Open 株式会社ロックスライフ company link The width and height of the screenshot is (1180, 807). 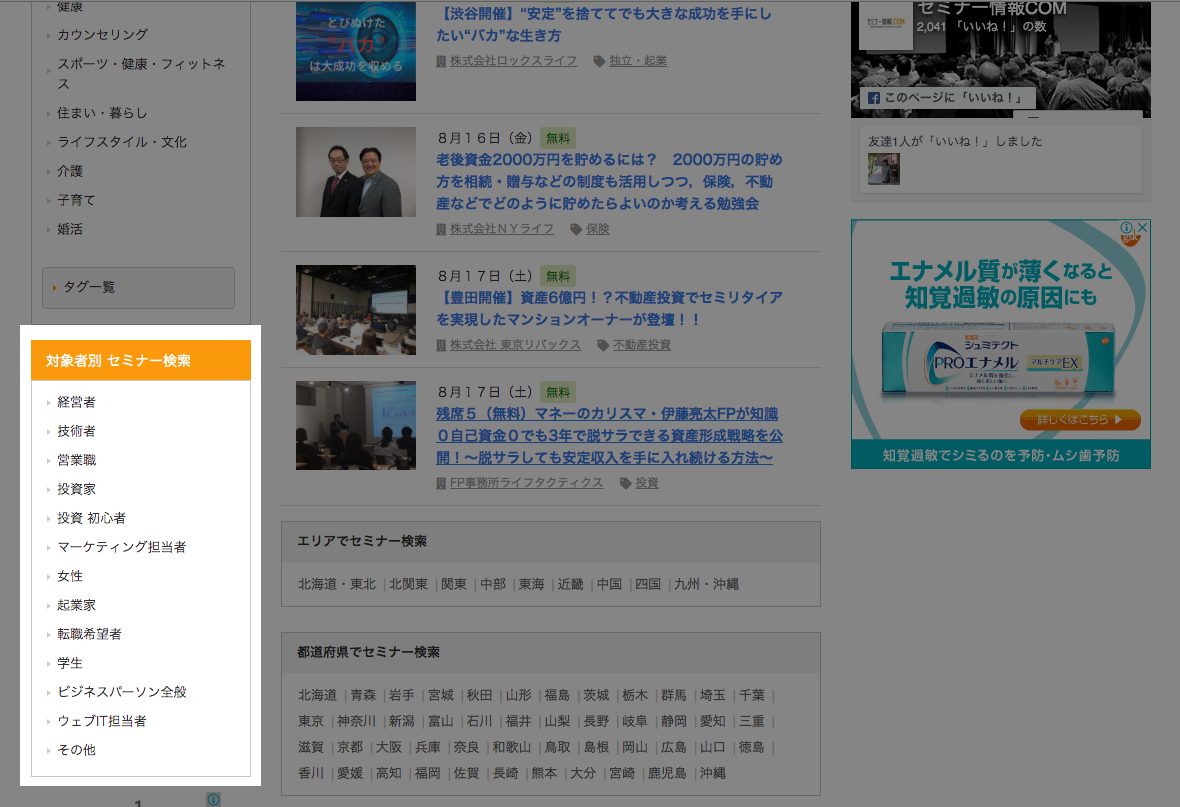click(x=512, y=61)
